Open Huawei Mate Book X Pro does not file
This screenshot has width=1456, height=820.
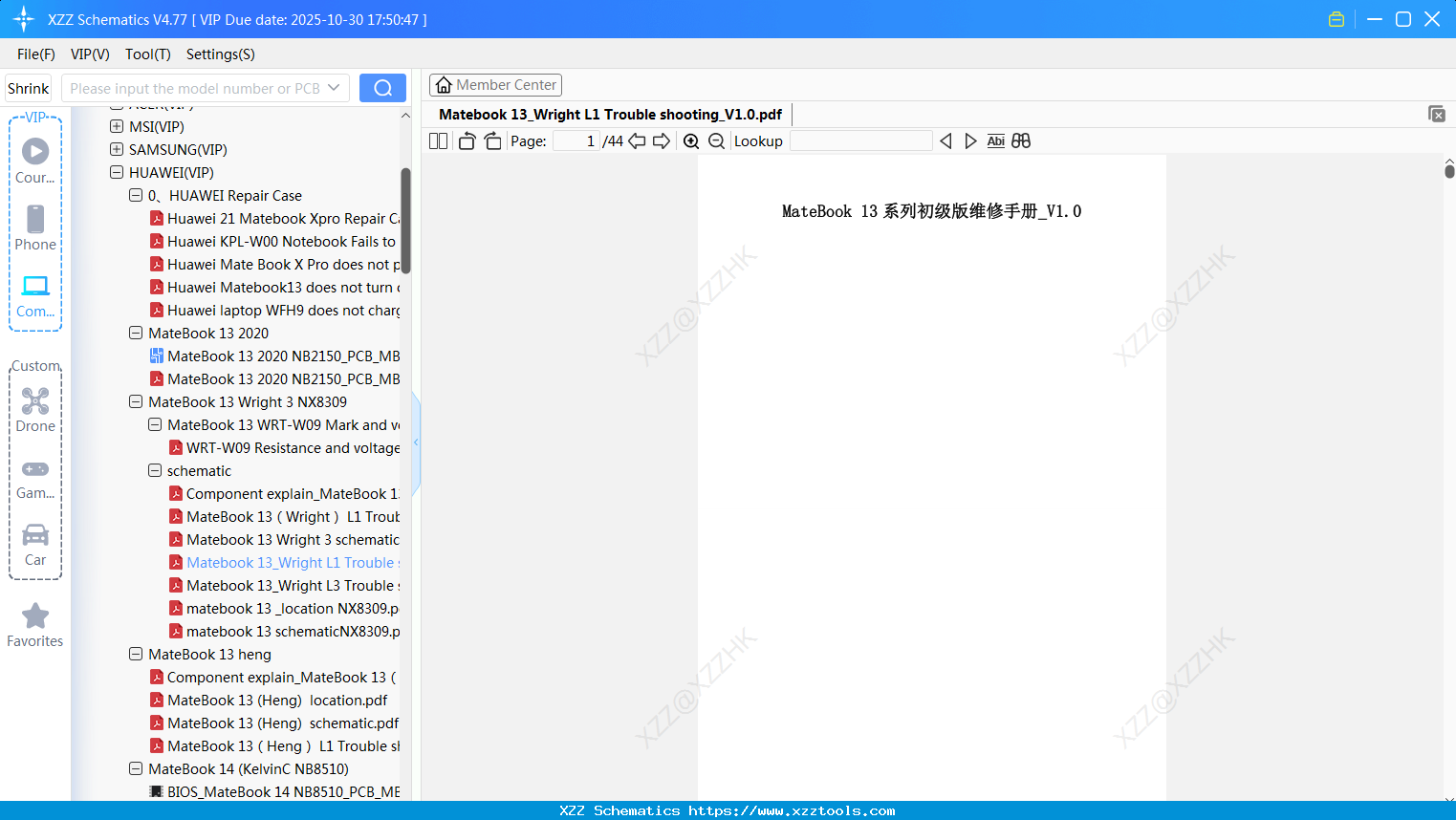tap(275, 264)
